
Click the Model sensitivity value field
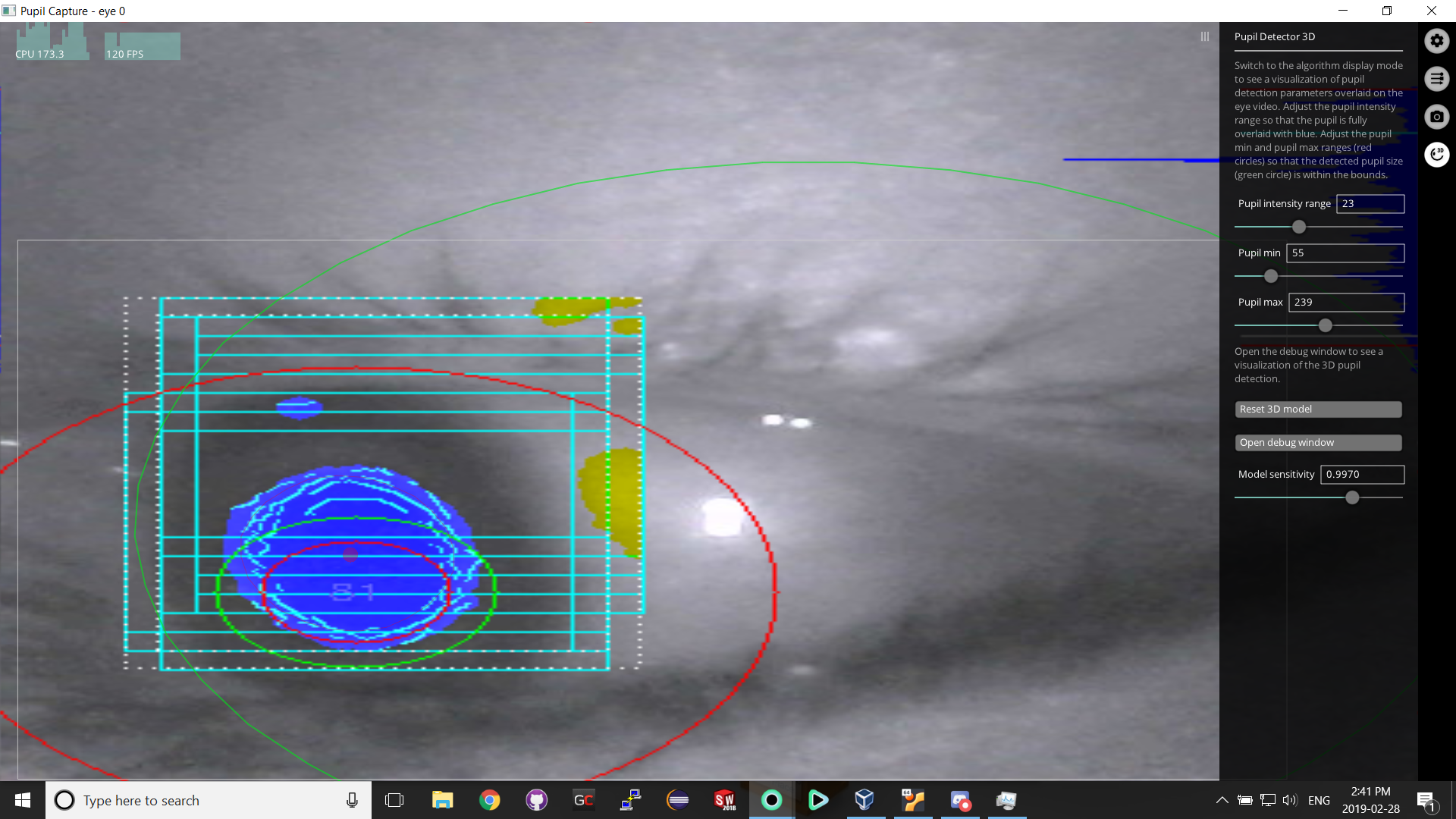pos(1362,475)
